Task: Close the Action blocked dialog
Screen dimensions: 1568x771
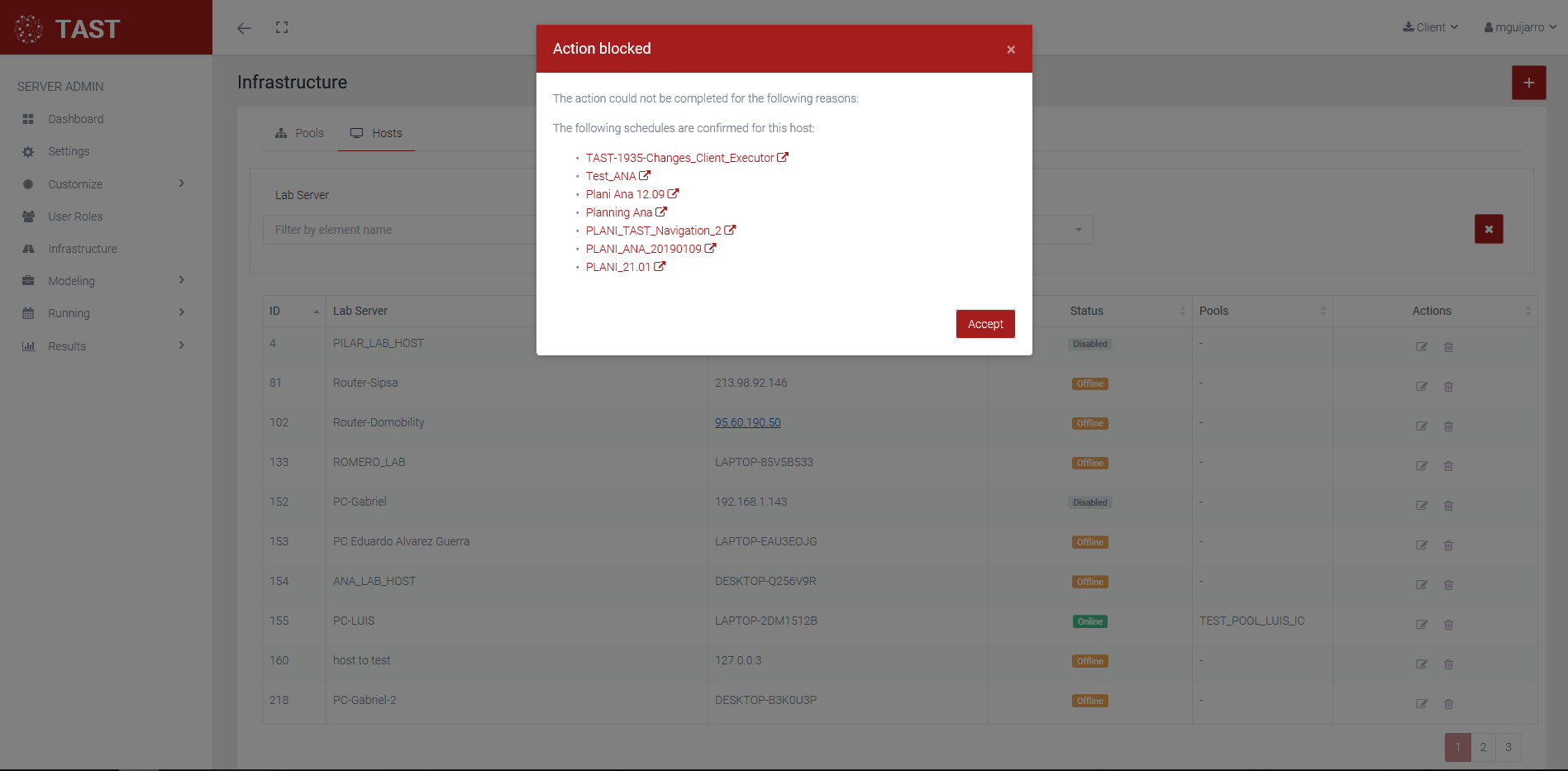Action: (x=1010, y=50)
